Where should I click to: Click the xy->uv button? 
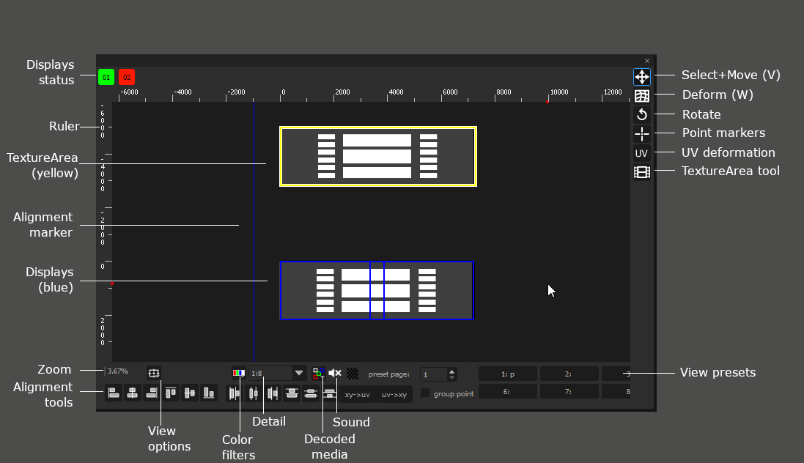(357, 394)
